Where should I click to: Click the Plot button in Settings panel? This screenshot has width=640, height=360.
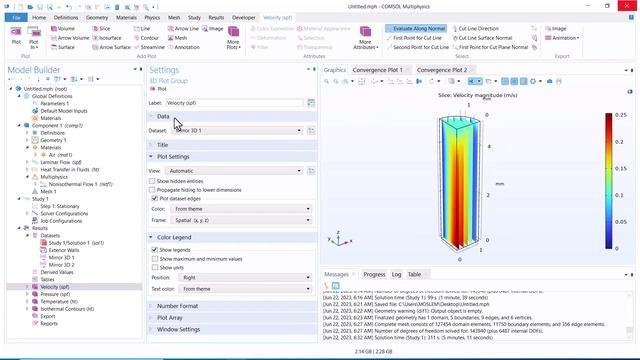[x=158, y=89]
